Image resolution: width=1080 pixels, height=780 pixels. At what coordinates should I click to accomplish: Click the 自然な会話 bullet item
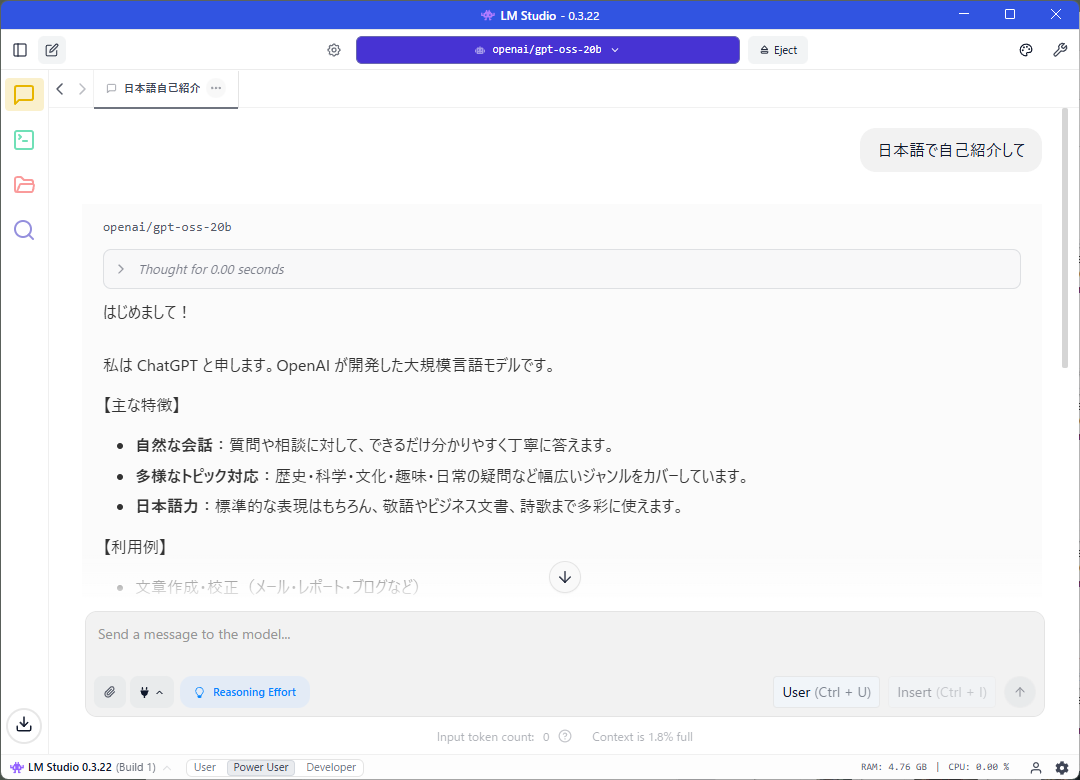tap(375, 445)
